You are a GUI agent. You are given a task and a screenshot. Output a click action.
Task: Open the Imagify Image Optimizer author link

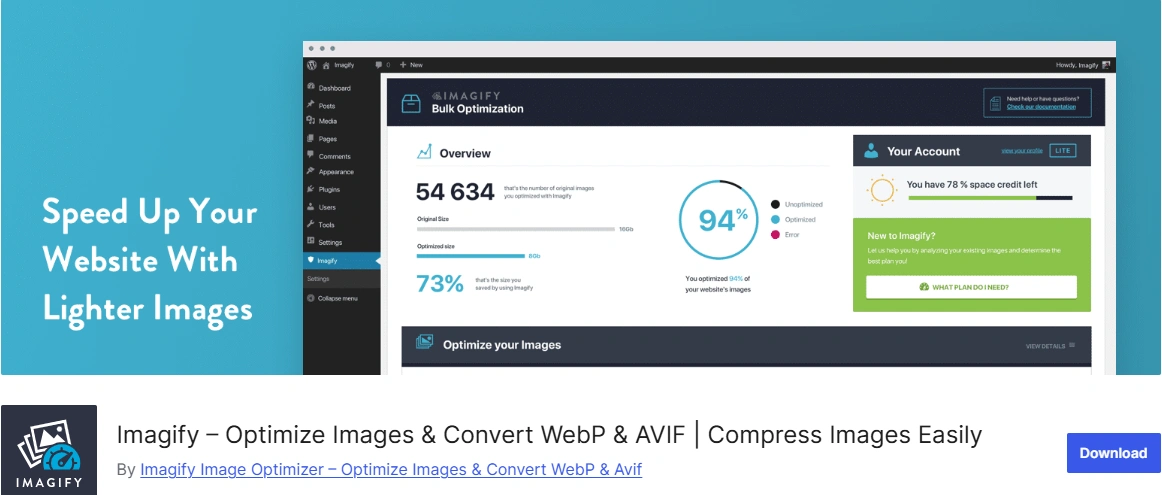point(391,469)
